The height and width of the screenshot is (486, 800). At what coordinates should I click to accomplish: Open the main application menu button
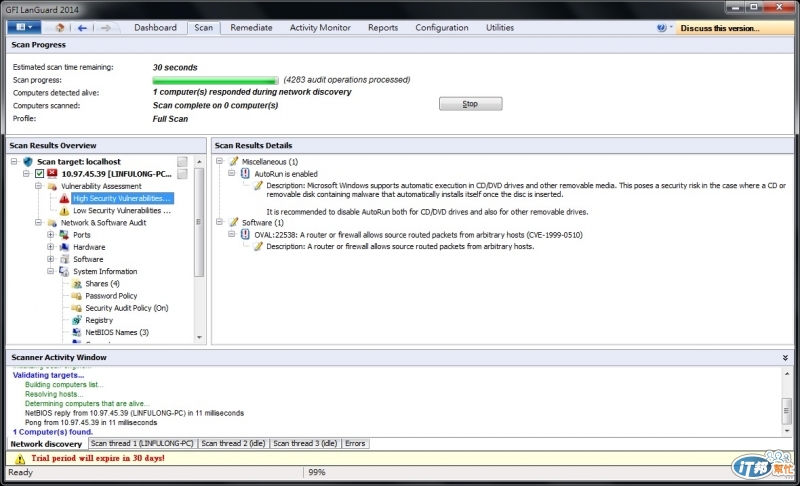tap(24, 27)
